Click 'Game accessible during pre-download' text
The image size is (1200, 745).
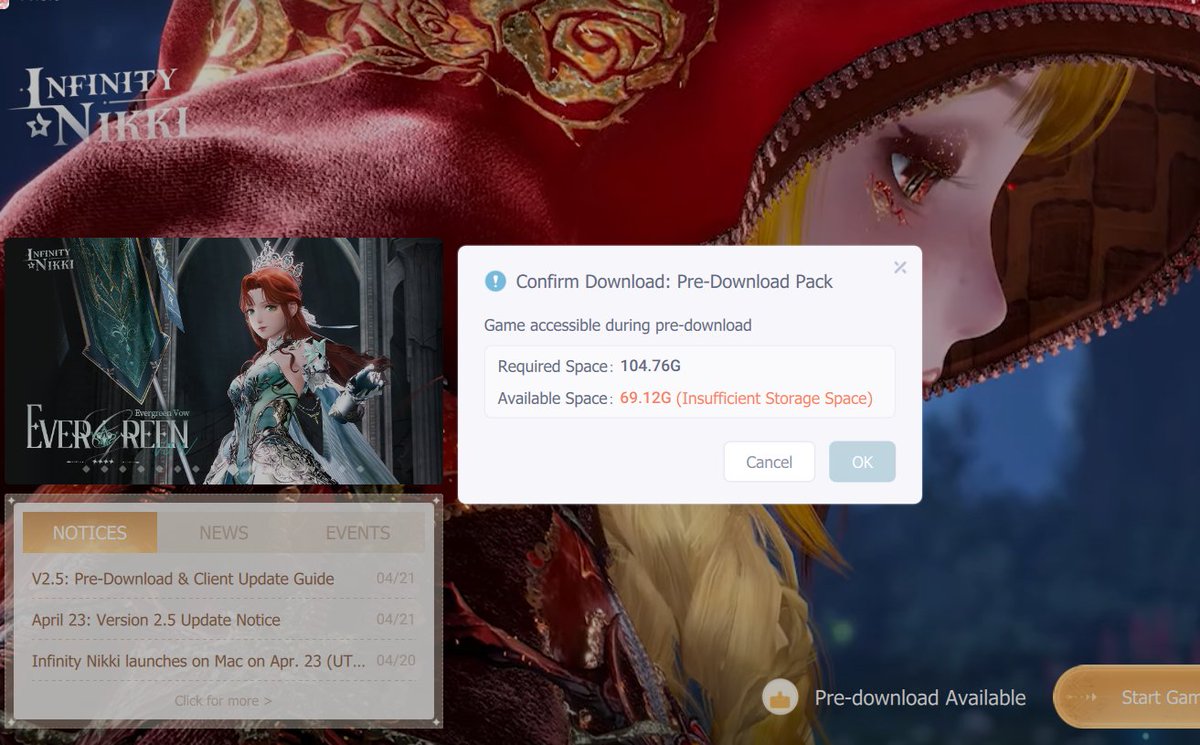click(618, 325)
